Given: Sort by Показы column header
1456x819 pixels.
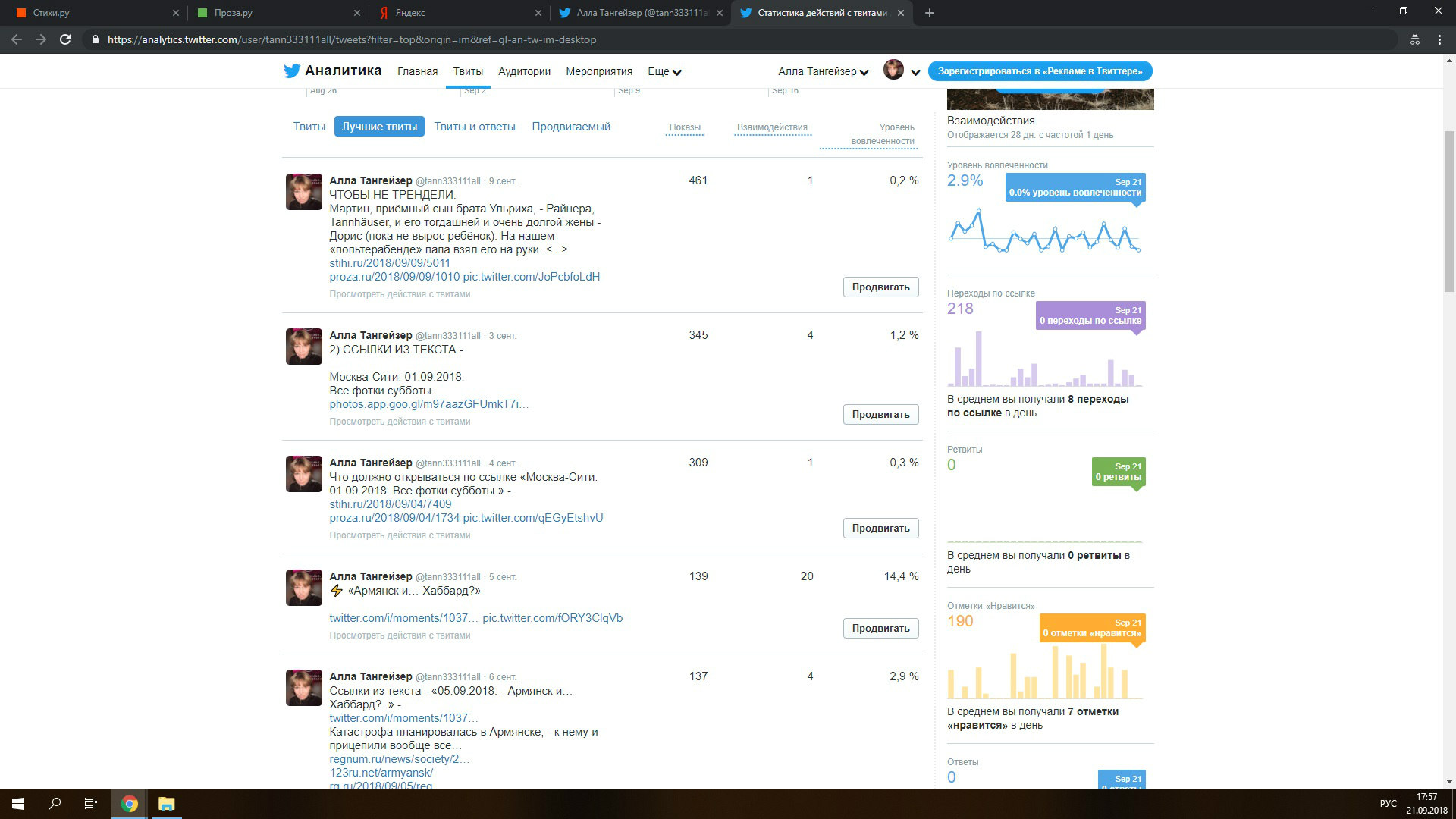Looking at the screenshot, I should (x=685, y=127).
